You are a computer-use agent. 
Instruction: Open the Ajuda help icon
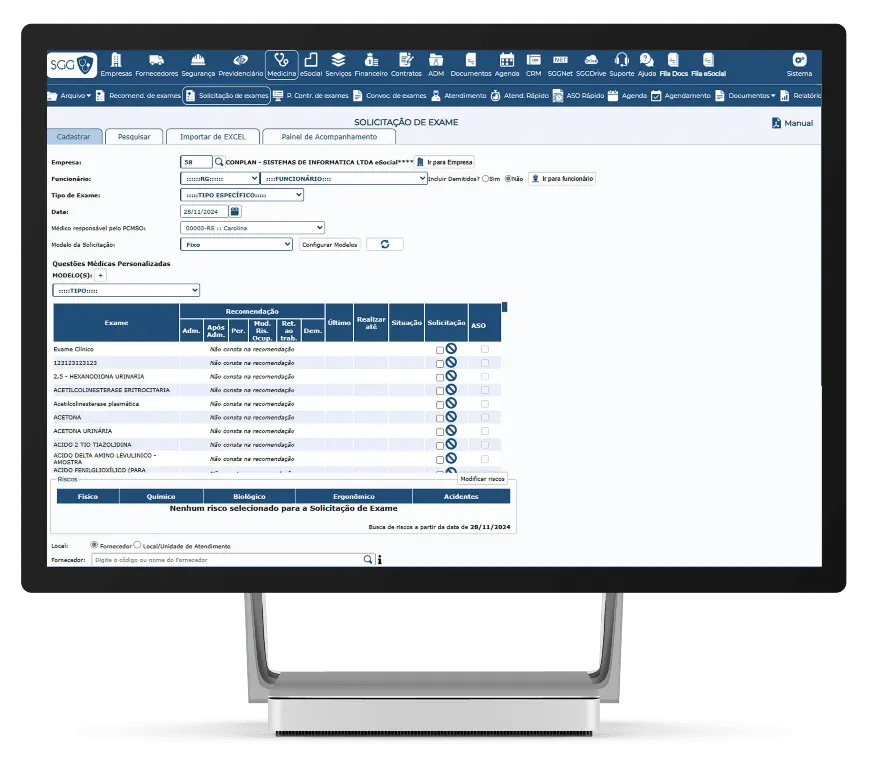pos(647,65)
